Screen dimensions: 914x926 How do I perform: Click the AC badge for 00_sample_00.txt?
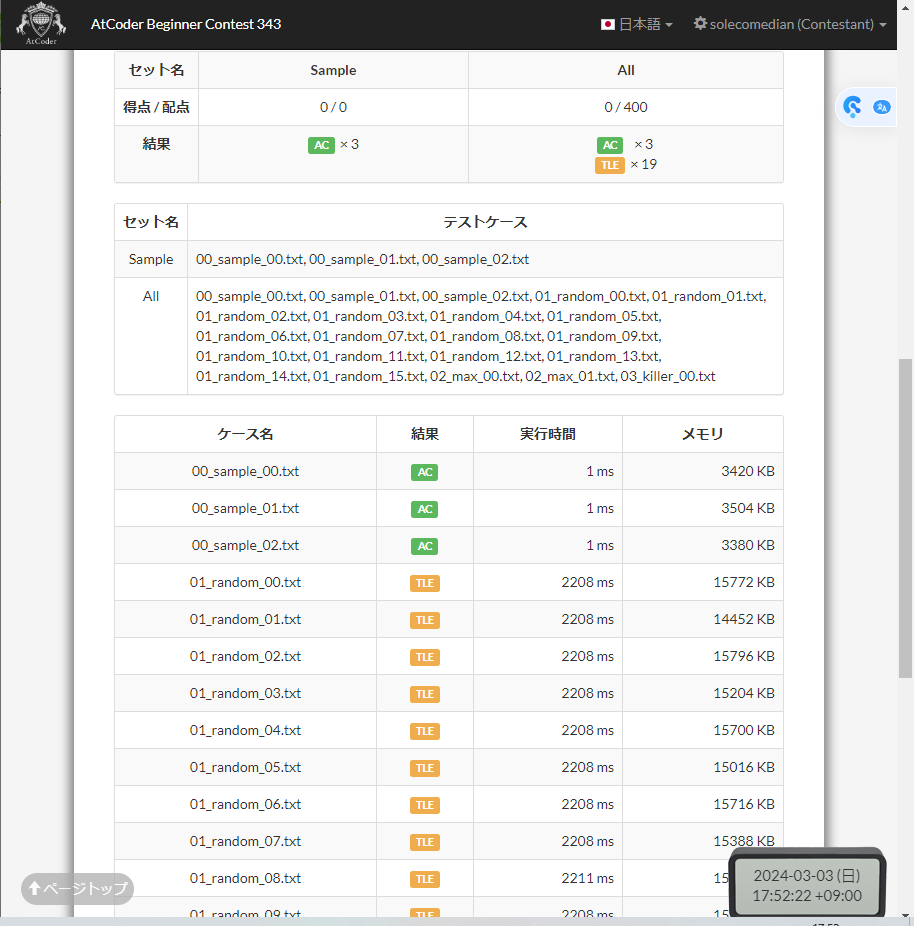[x=425, y=472]
